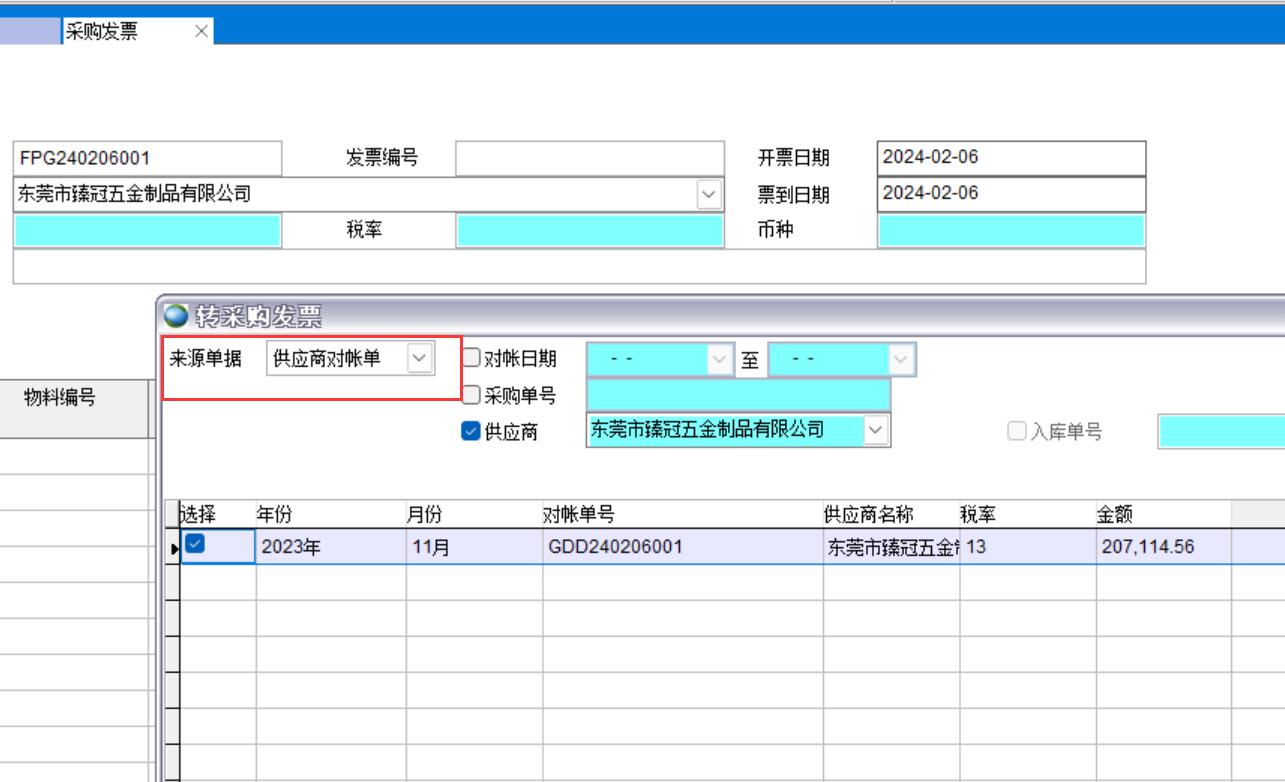
Task: Click the 开票日期 date field
Action: coord(1010,158)
